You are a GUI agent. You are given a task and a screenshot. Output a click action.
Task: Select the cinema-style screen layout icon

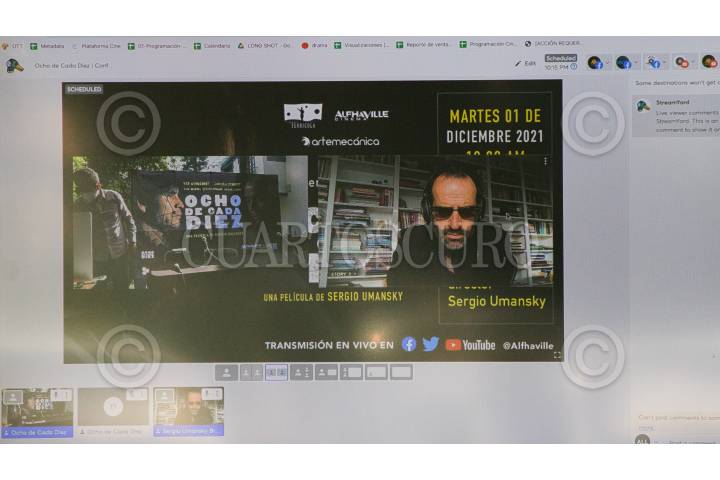pos(376,372)
